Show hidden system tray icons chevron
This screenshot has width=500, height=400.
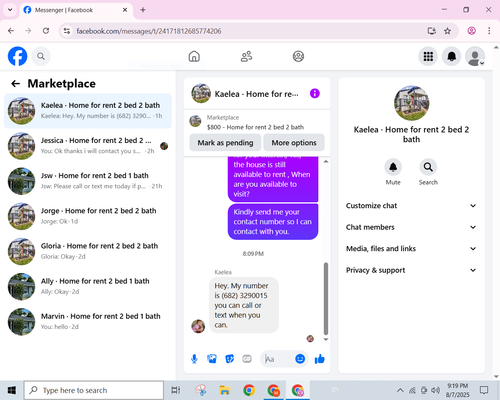point(400,390)
